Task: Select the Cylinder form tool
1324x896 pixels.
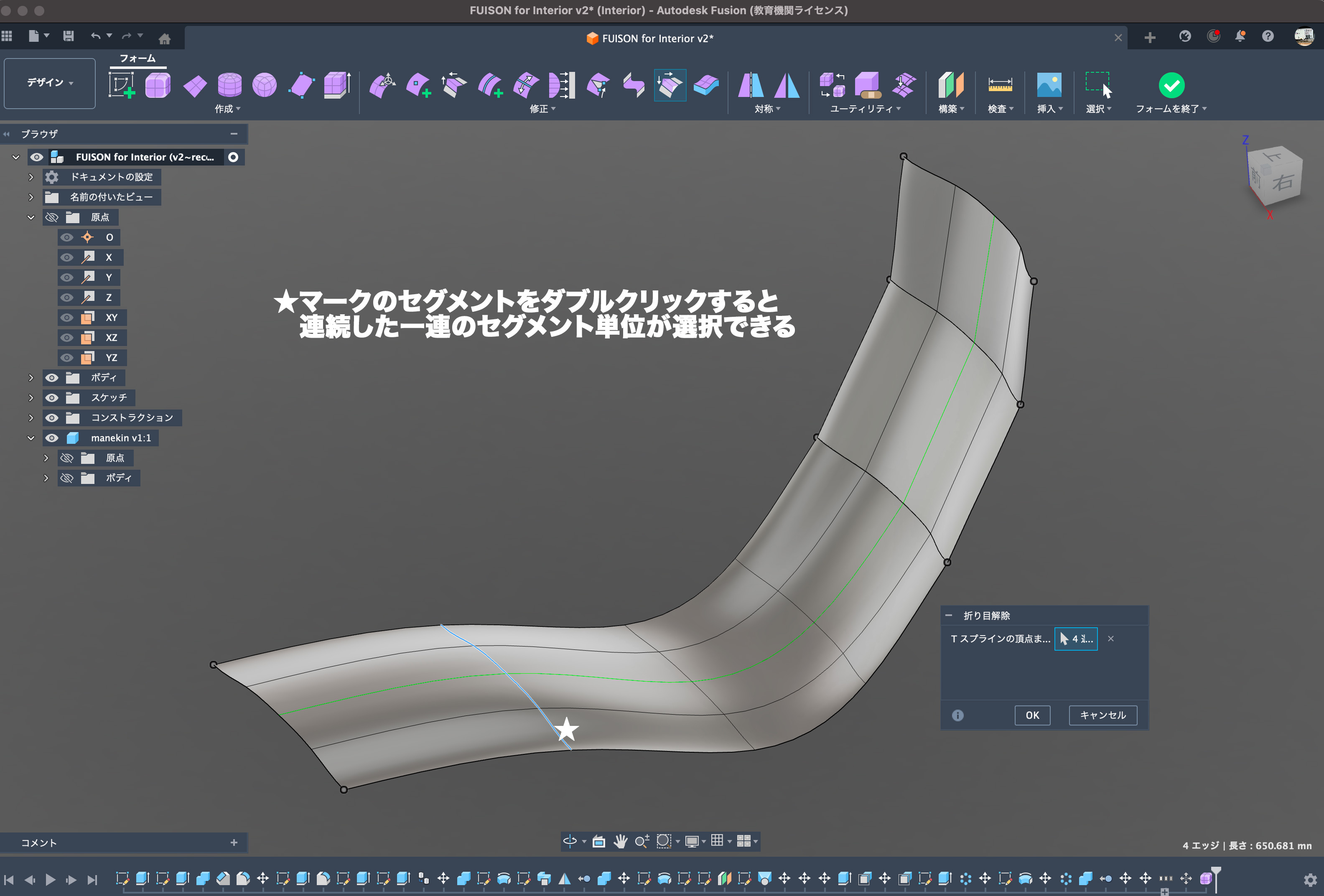Action: tap(229, 85)
